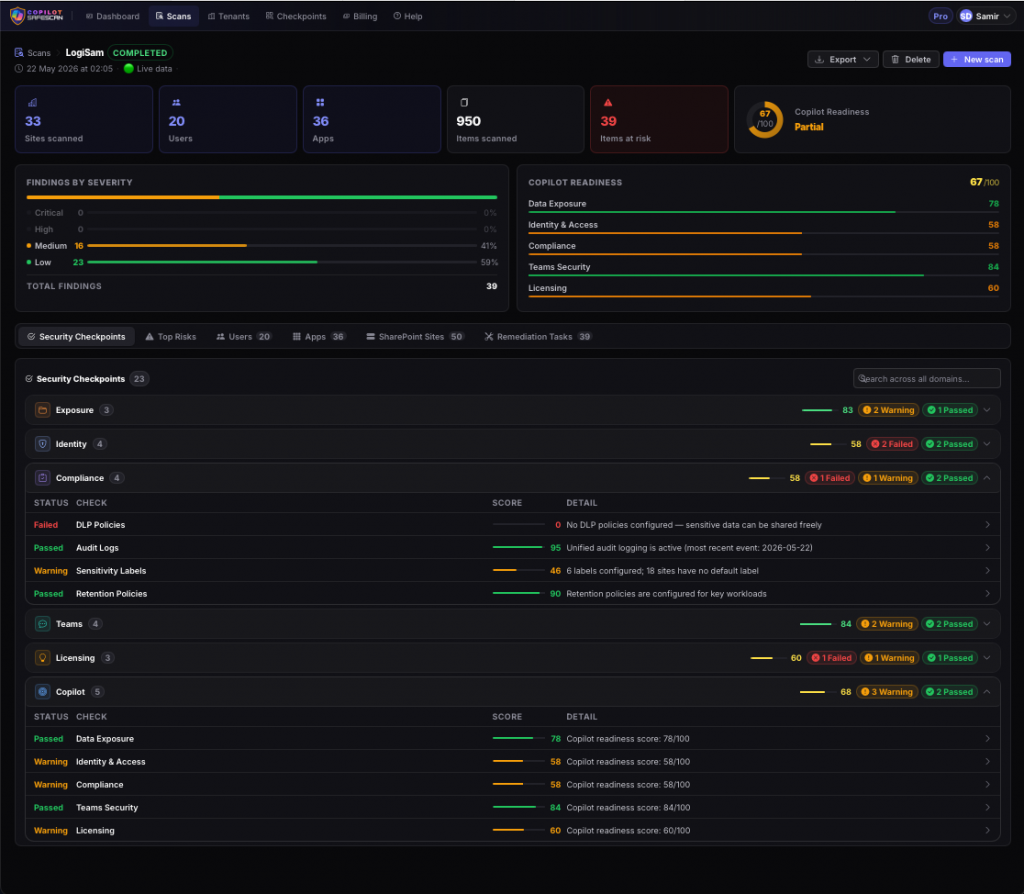The height and width of the screenshot is (894, 1024).
Task: Open the Samir account menu
Action: 985,16
